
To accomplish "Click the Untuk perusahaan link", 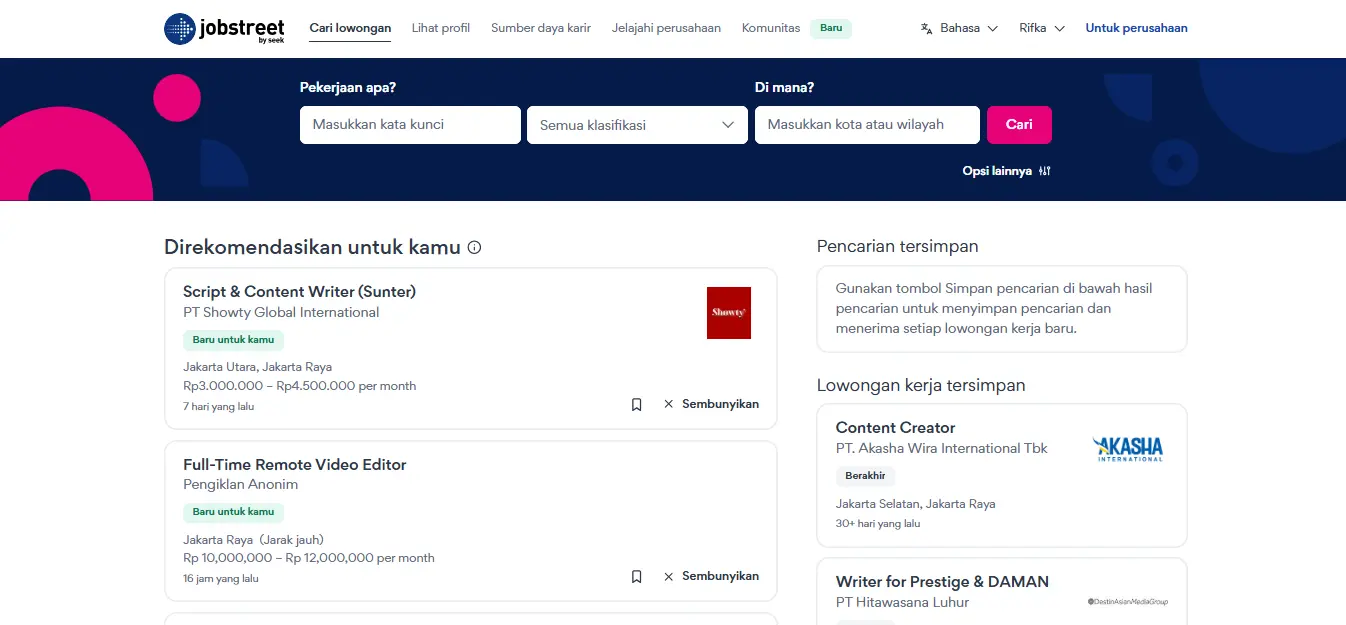I will (1137, 28).
